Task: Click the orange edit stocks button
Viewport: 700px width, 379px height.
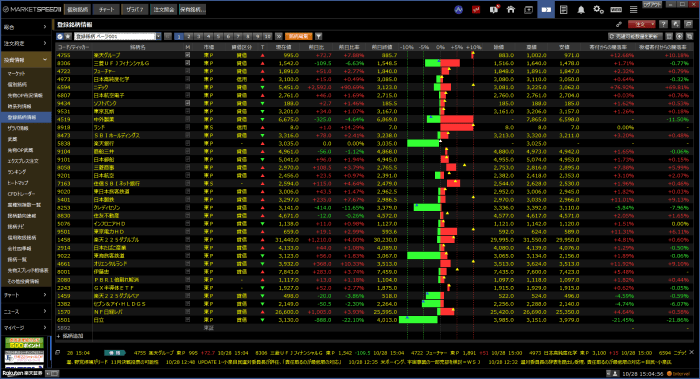Action: [x=298, y=37]
